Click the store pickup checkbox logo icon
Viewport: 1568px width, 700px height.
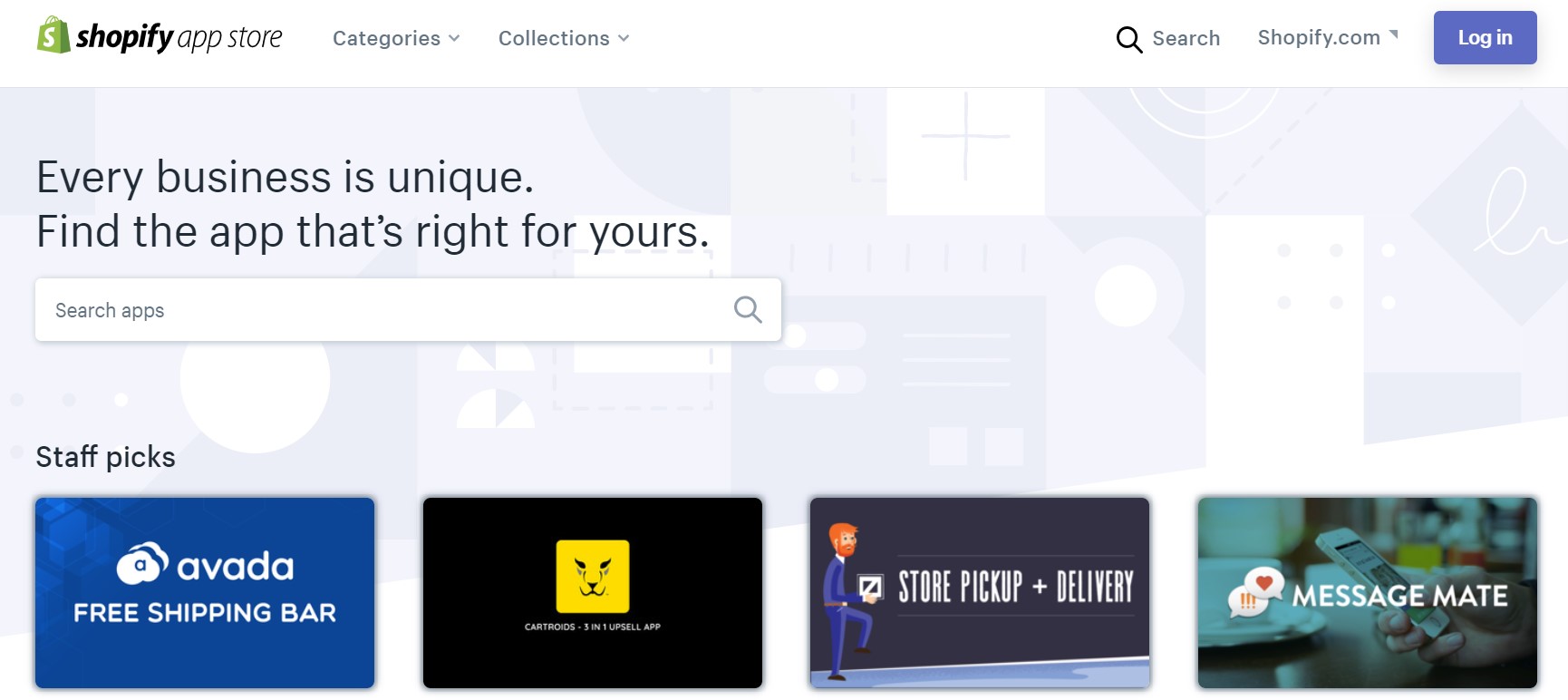click(870, 588)
